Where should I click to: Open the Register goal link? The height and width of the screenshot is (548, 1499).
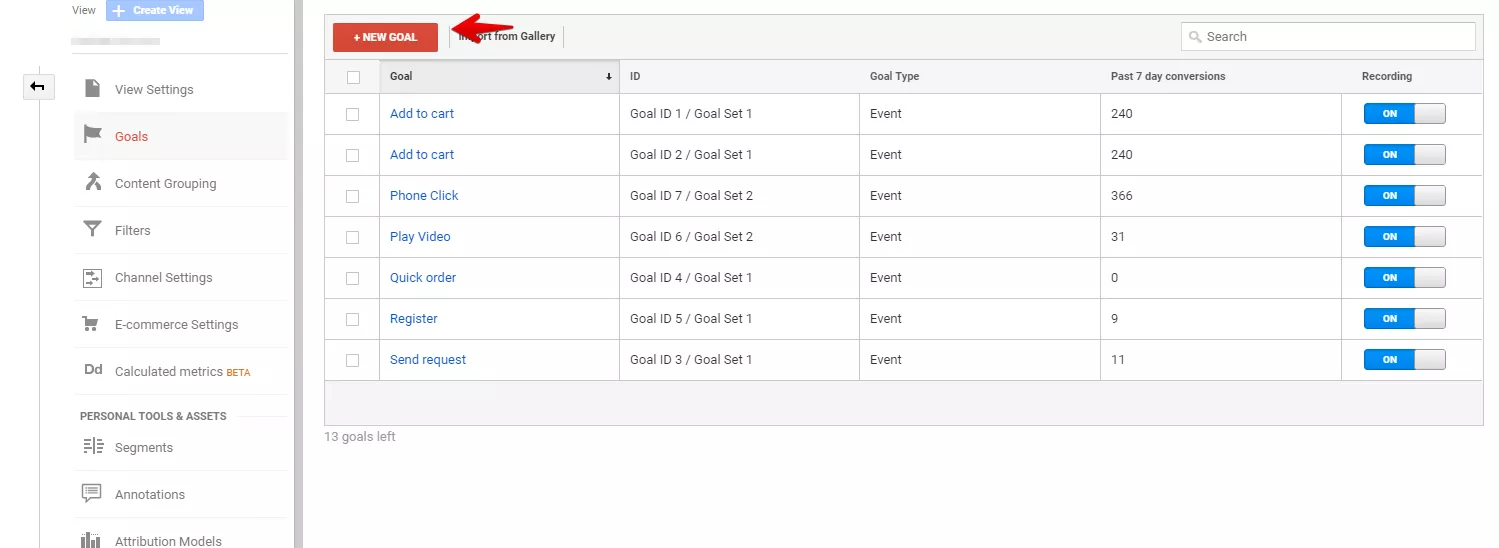click(x=414, y=319)
